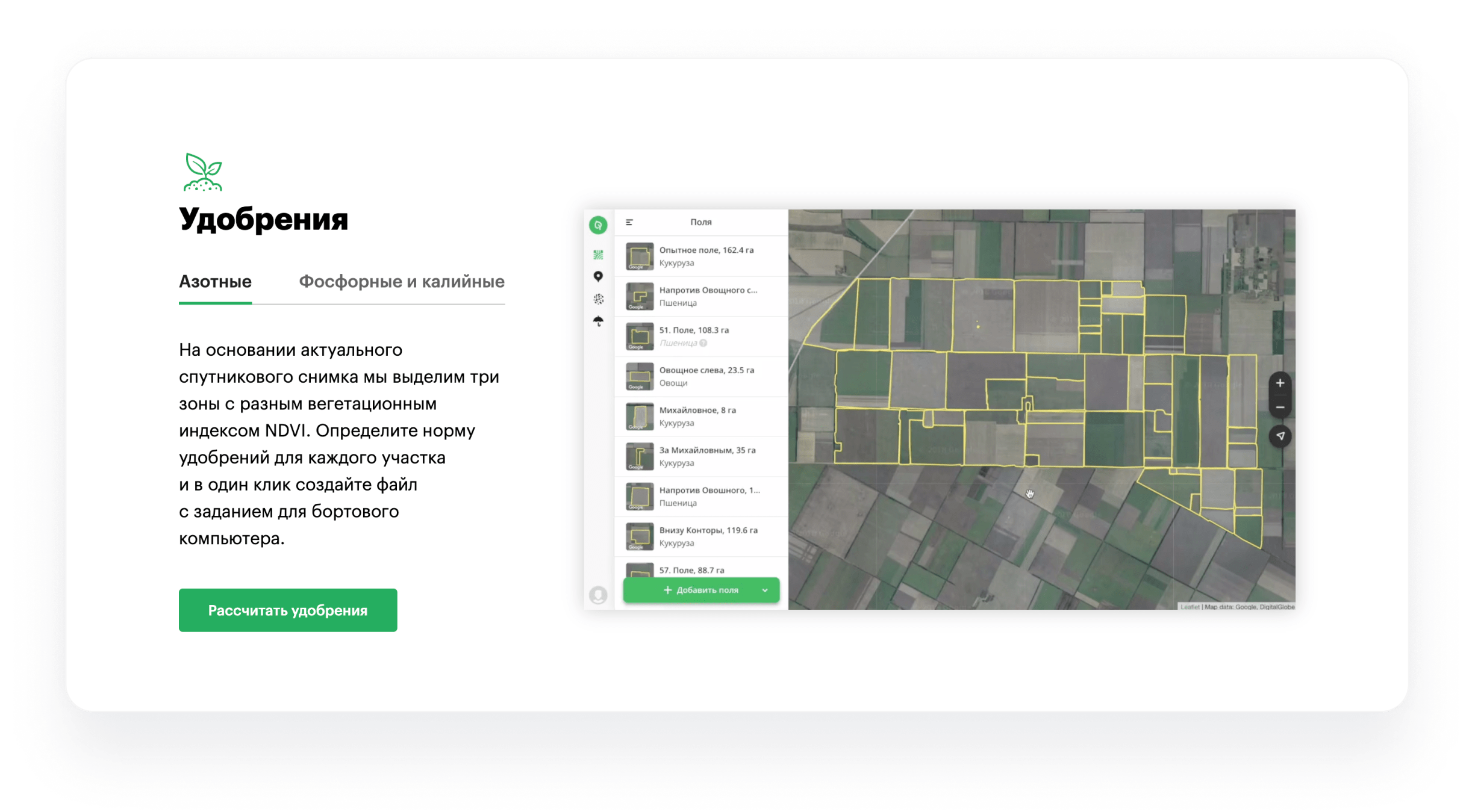Switch to the Азотные tab

pos(215,282)
